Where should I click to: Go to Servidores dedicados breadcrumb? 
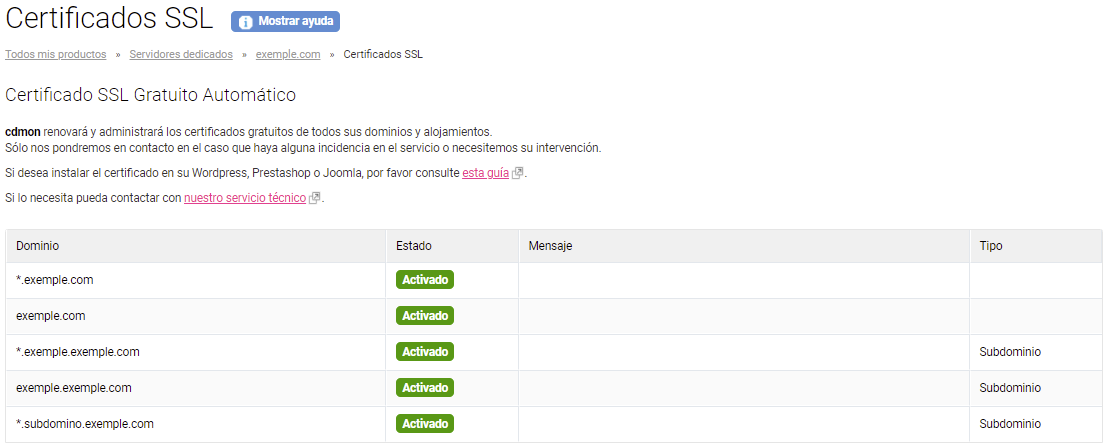(181, 54)
